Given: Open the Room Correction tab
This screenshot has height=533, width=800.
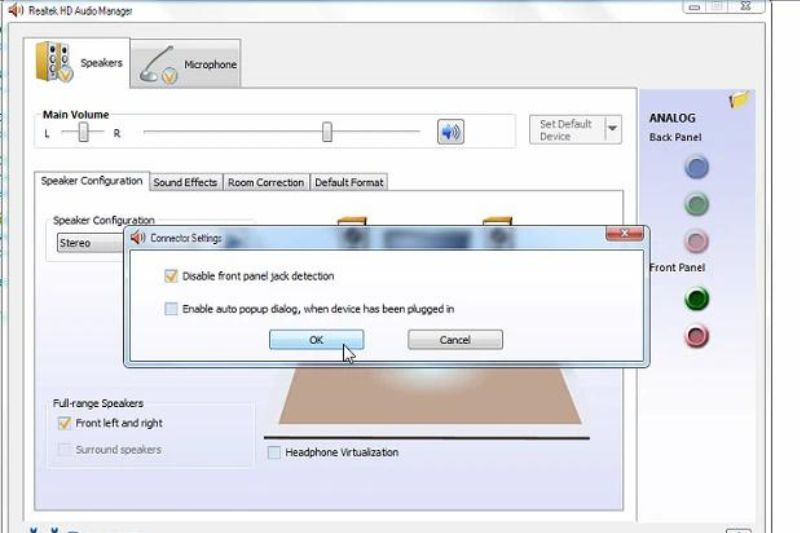Looking at the screenshot, I should 266,182.
